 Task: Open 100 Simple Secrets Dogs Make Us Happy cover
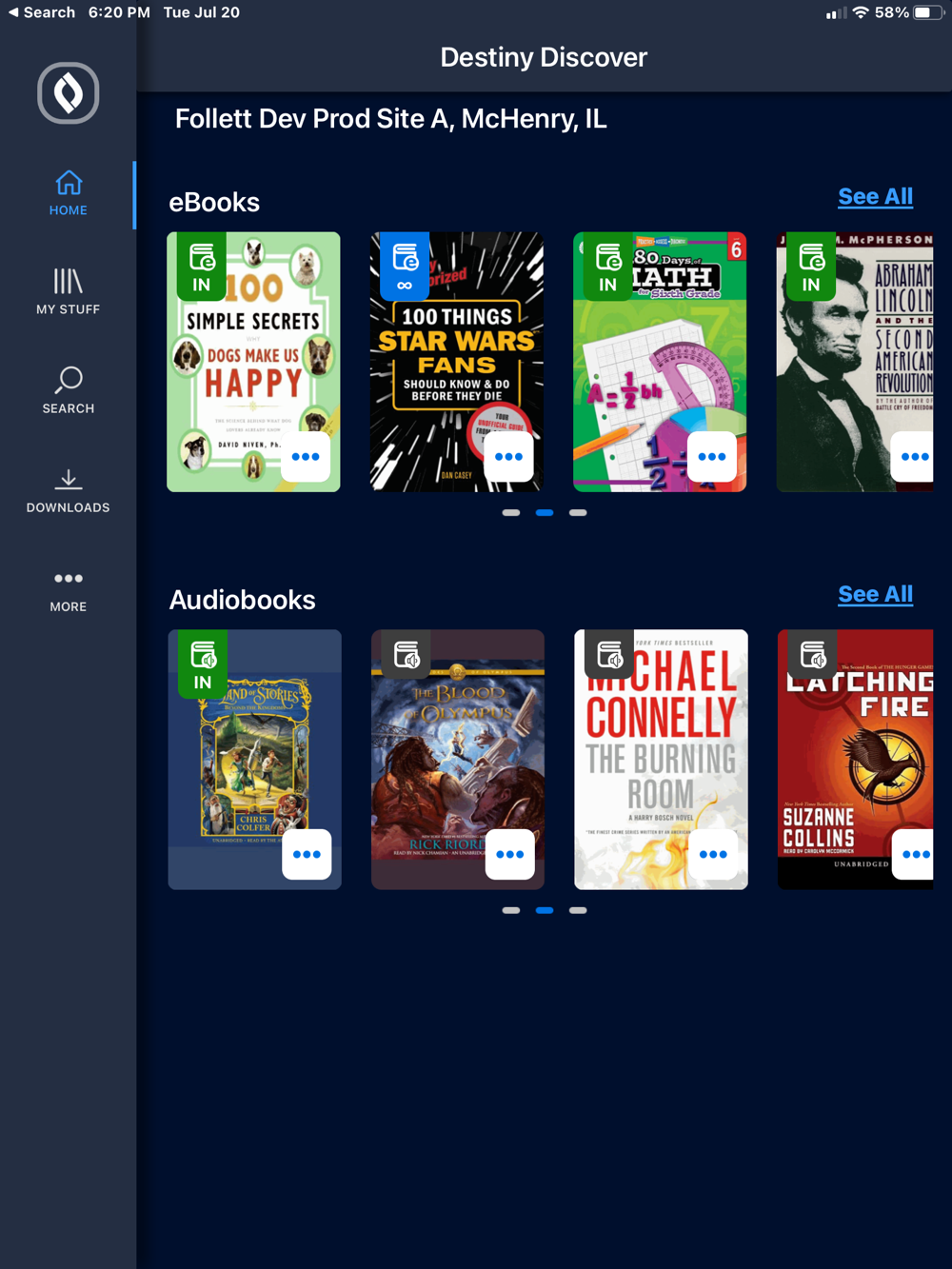pos(253,362)
